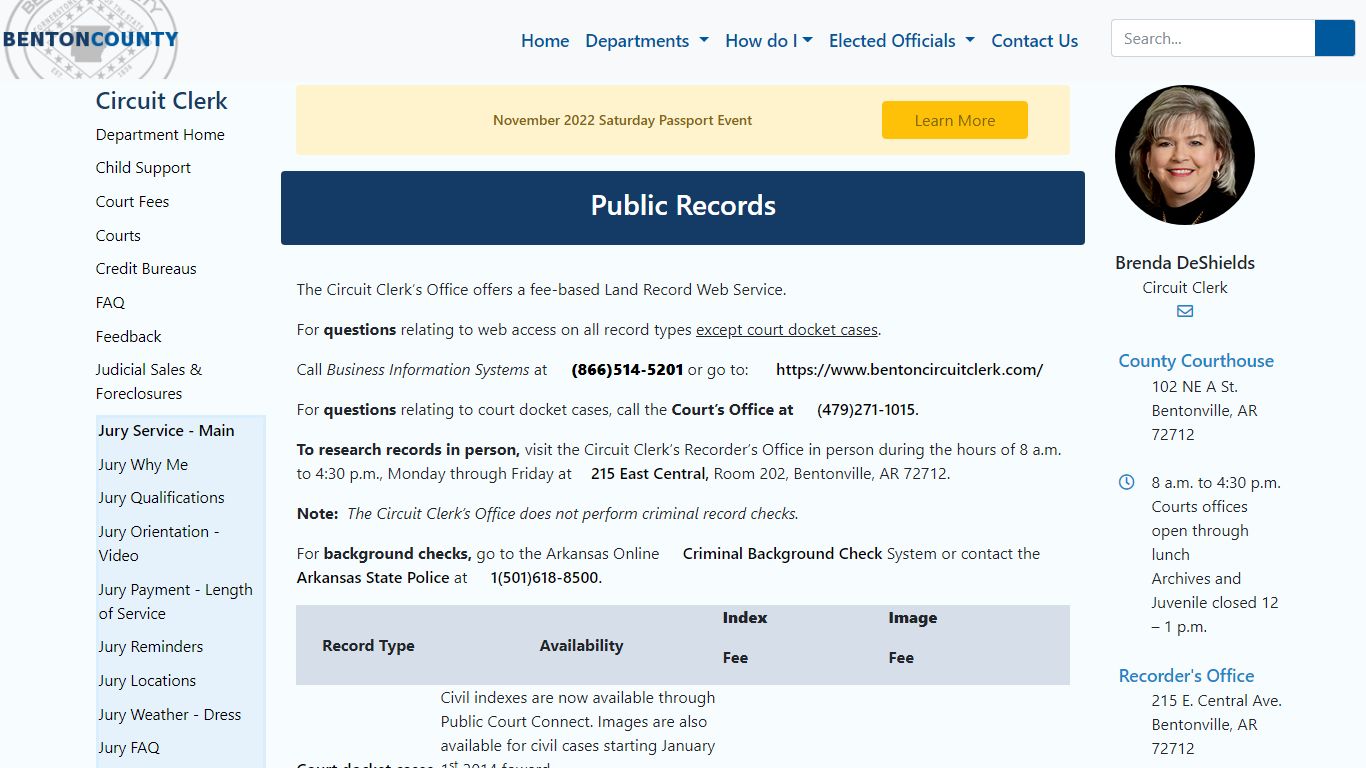The image size is (1366, 768).
Task: Select Jury Weather - Dress from sidebar
Action: [170, 714]
